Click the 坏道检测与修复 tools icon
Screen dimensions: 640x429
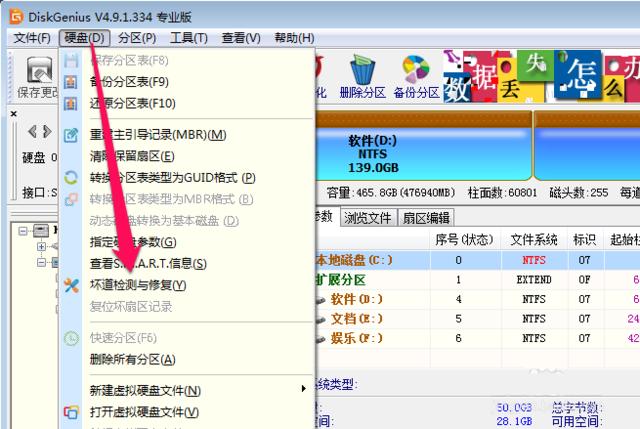tap(71, 285)
